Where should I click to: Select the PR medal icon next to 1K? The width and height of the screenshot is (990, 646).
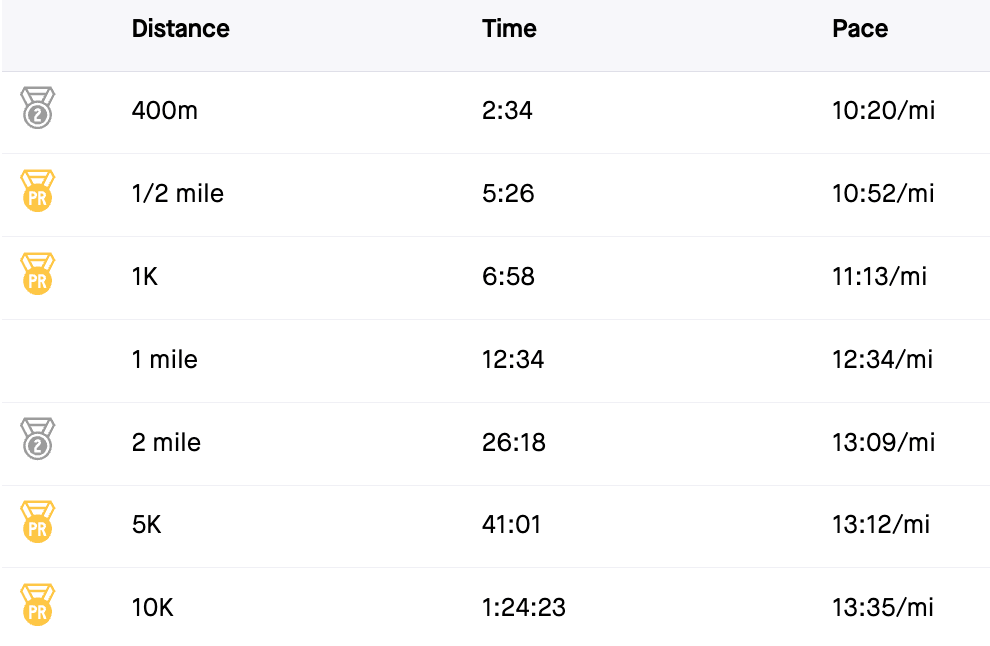pos(38,274)
